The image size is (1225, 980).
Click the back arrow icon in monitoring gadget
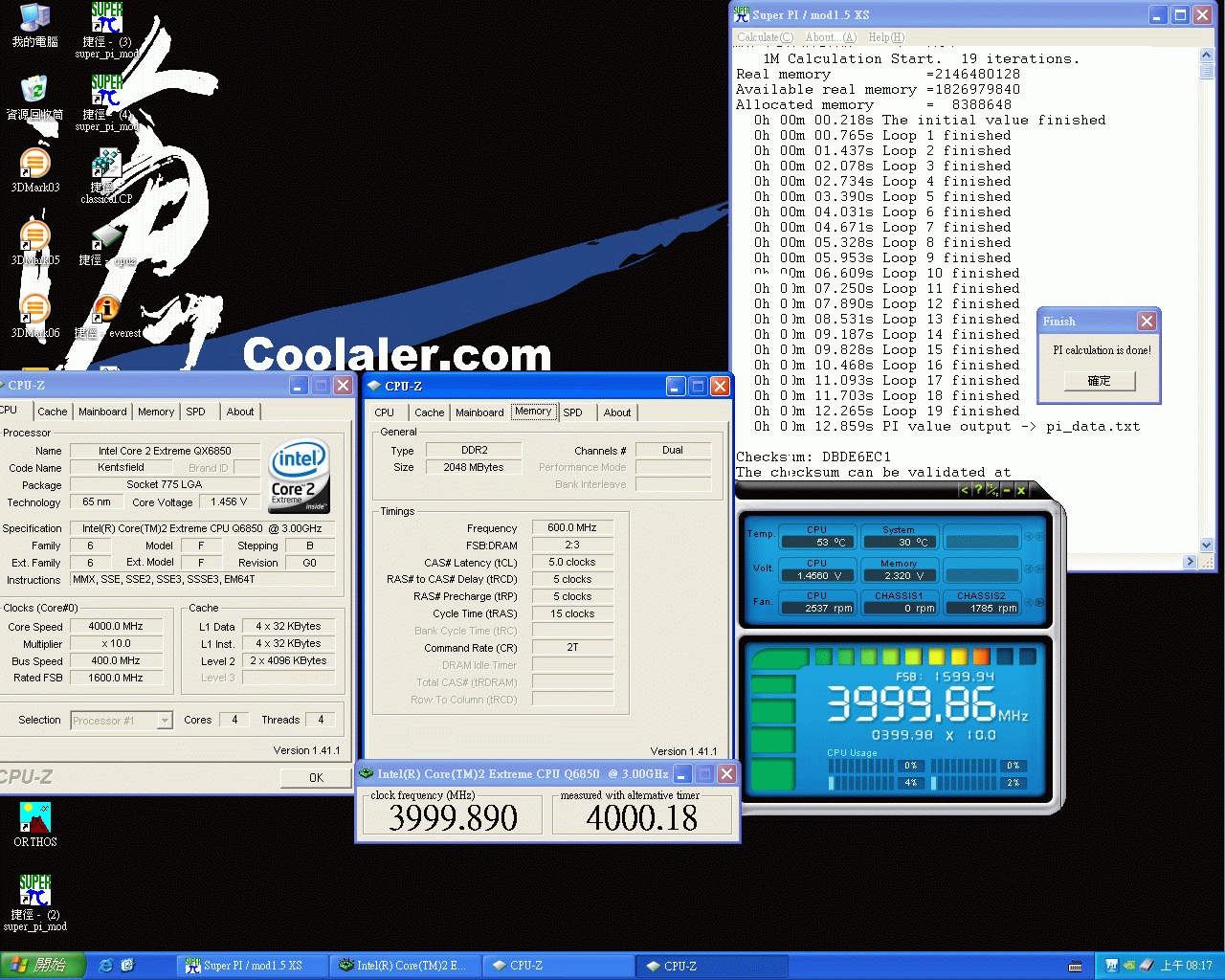point(965,490)
